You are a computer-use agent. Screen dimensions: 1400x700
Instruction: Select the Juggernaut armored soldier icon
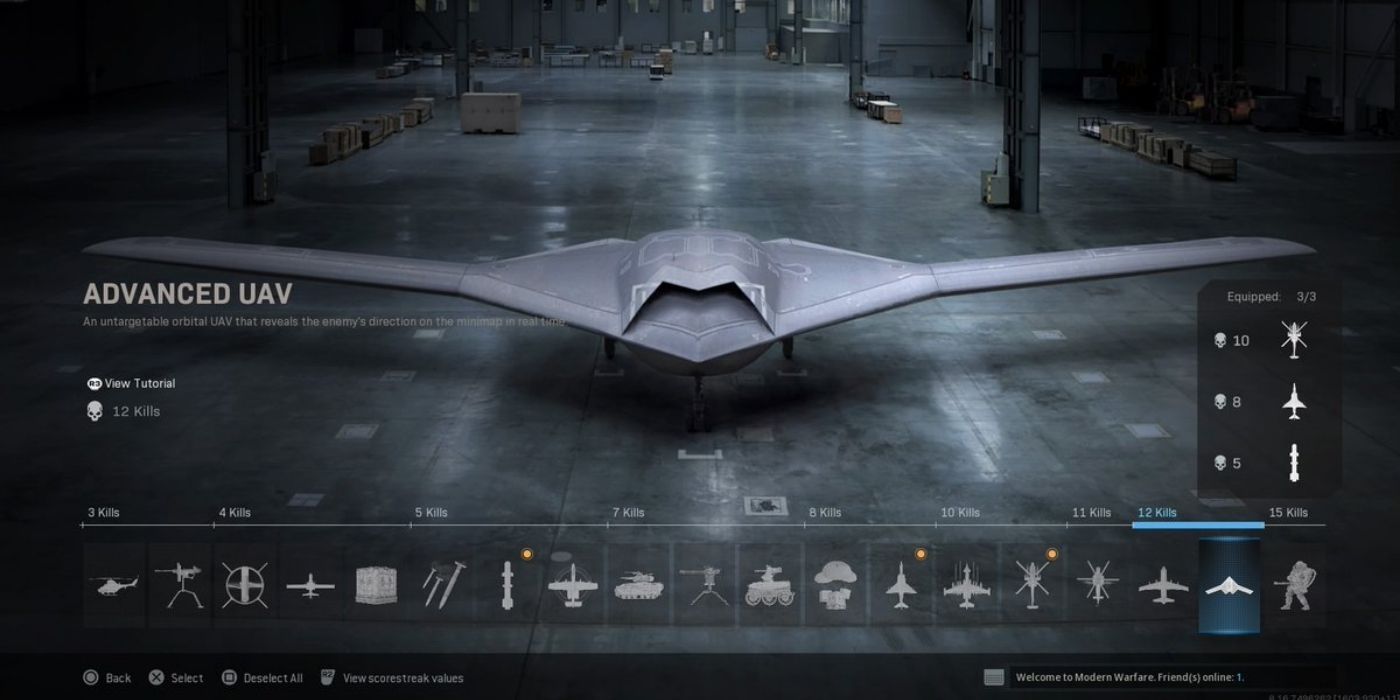pos(1294,586)
